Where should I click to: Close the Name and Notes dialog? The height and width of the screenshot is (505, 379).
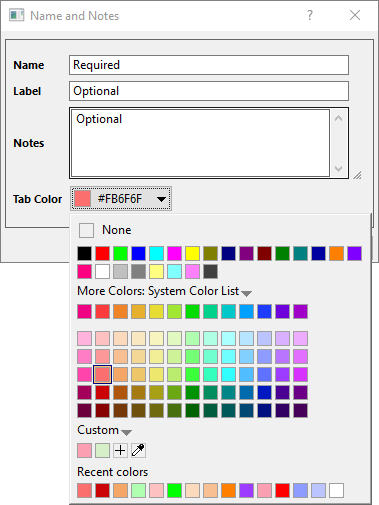[x=355, y=15]
